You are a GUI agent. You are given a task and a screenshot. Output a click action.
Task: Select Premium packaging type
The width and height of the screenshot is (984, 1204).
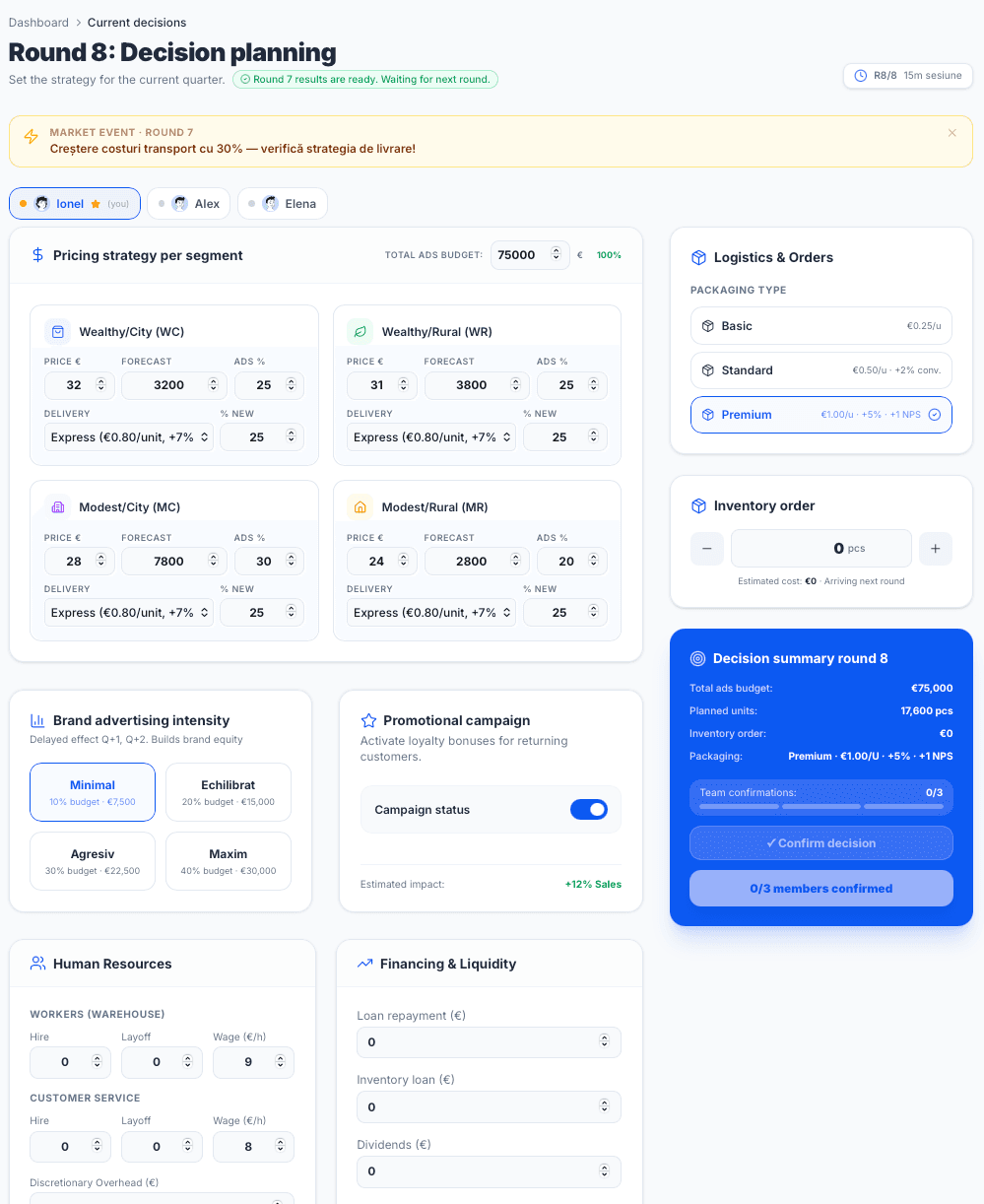pyautogui.click(x=821, y=415)
